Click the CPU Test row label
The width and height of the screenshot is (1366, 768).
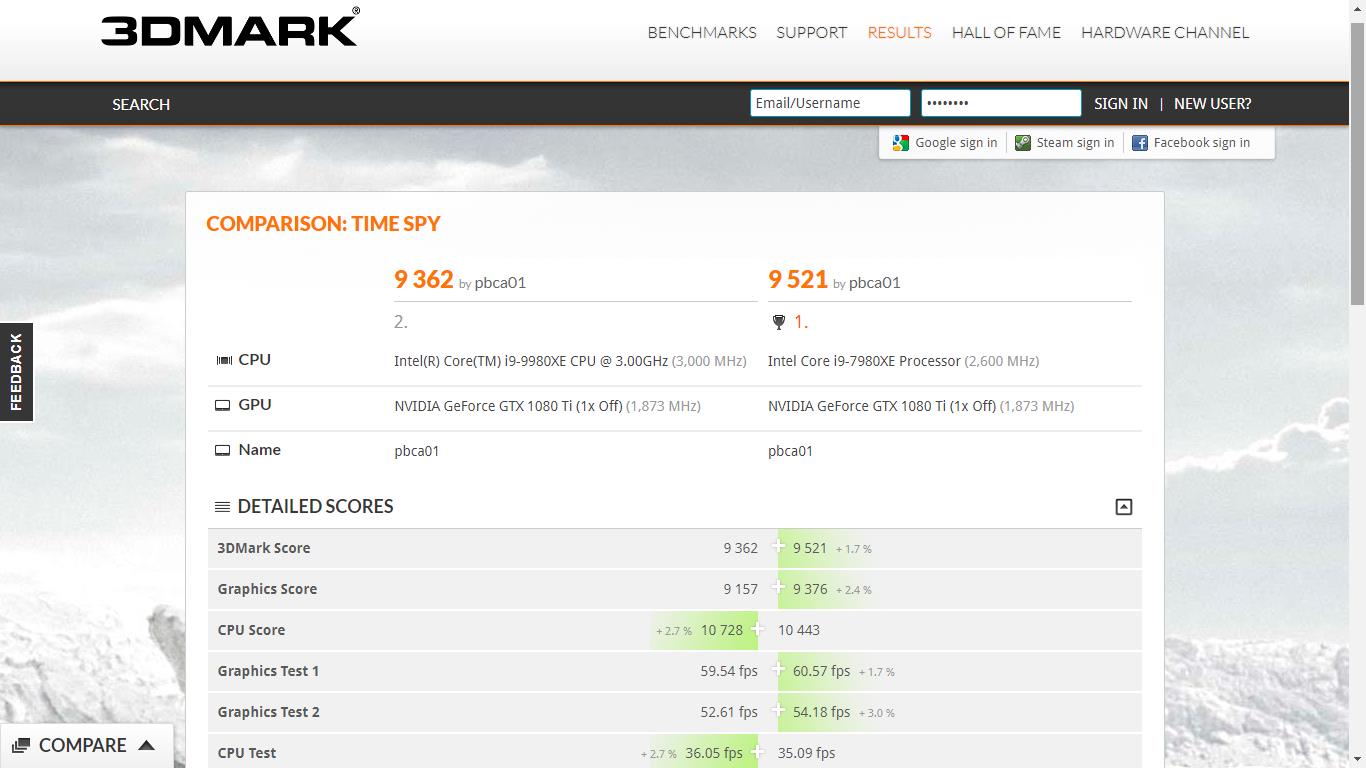tap(247, 753)
